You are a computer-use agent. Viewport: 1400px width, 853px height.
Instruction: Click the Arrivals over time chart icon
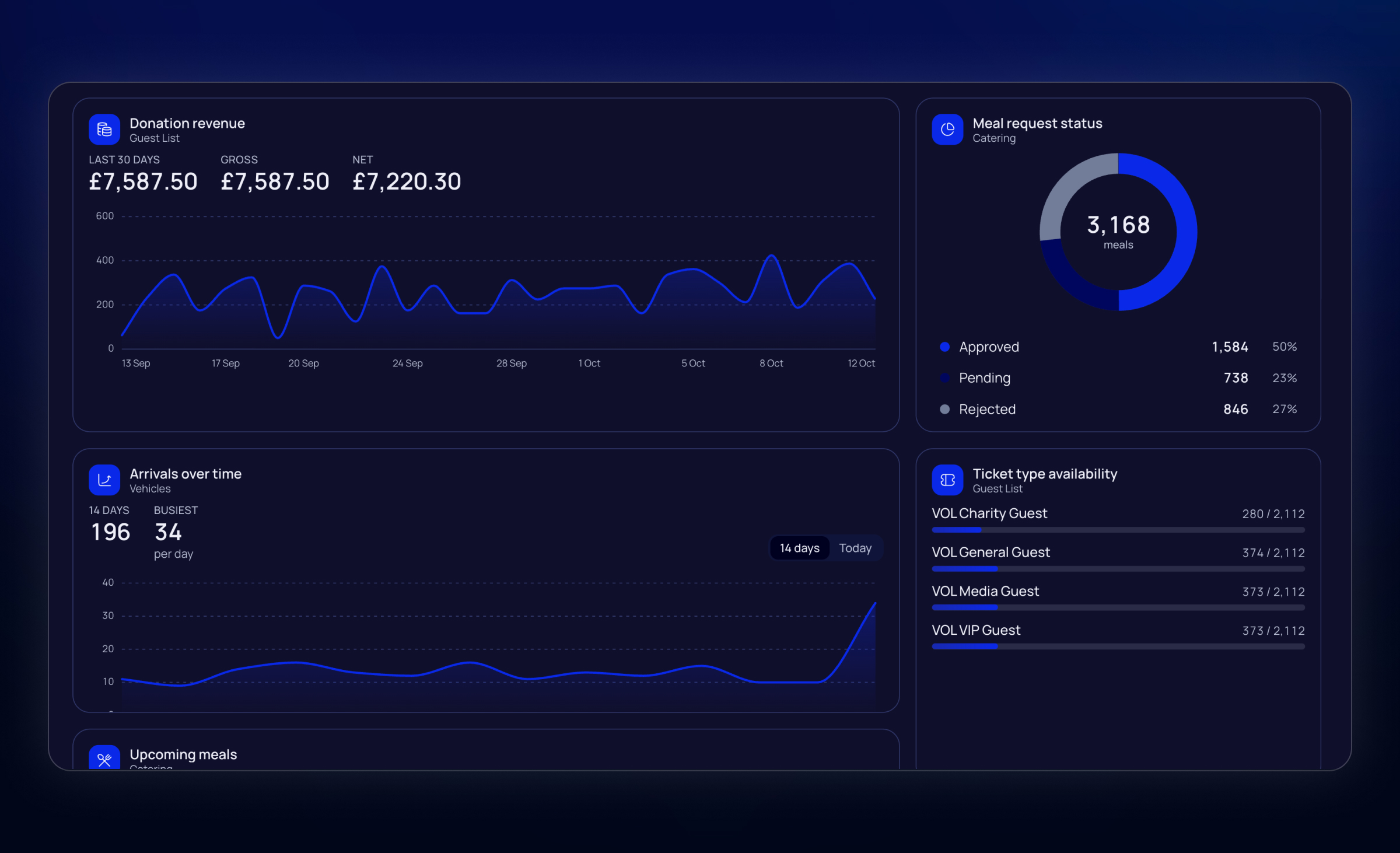pos(104,480)
